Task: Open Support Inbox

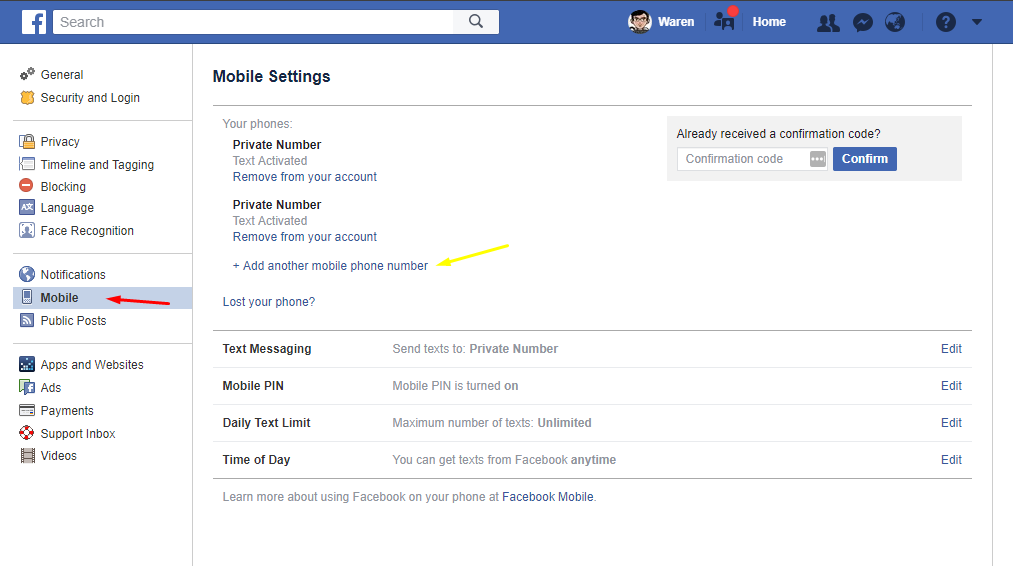Action: coord(78,434)
